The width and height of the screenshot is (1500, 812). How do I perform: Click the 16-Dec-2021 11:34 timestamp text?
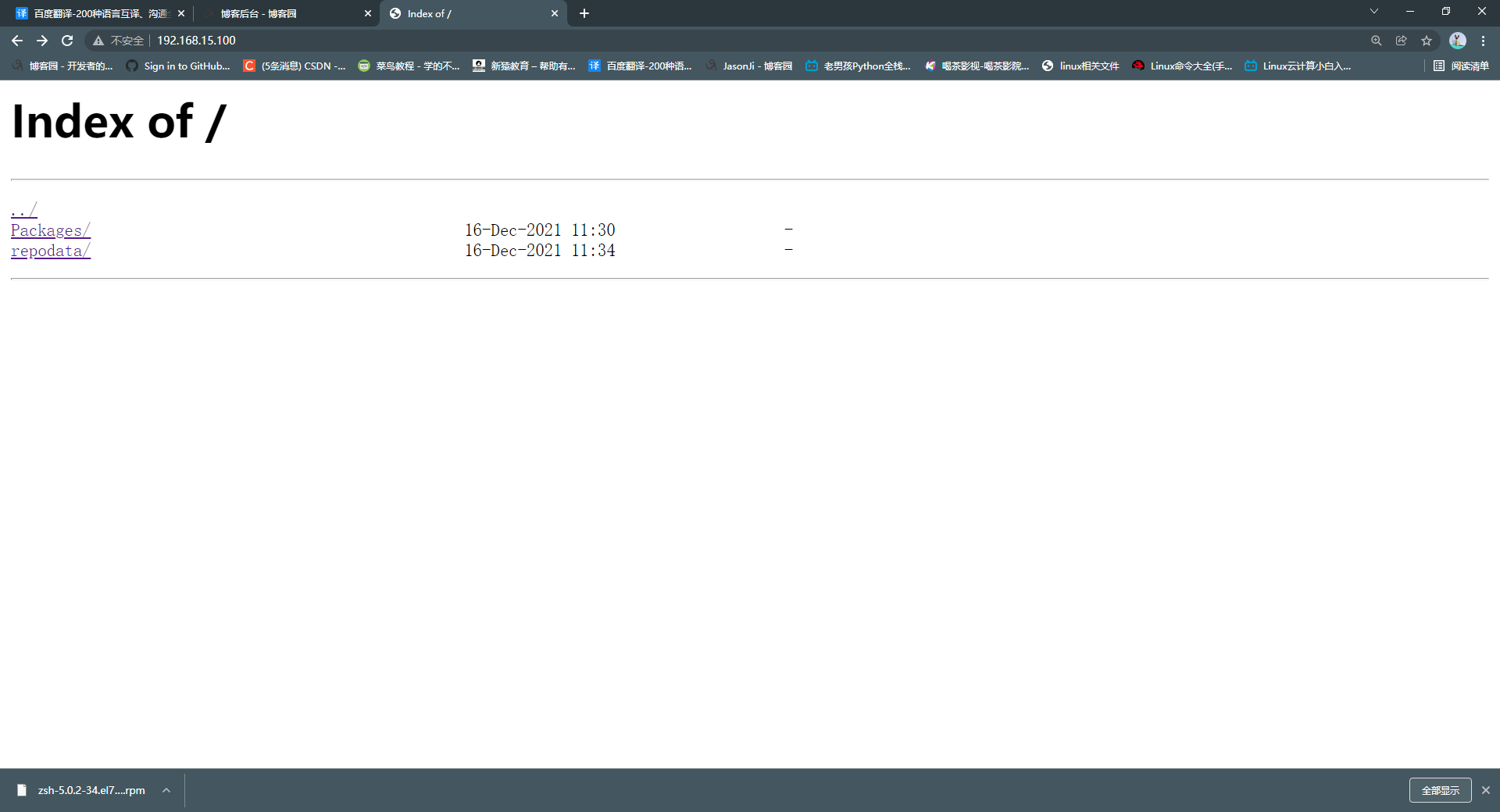[540, 251]
